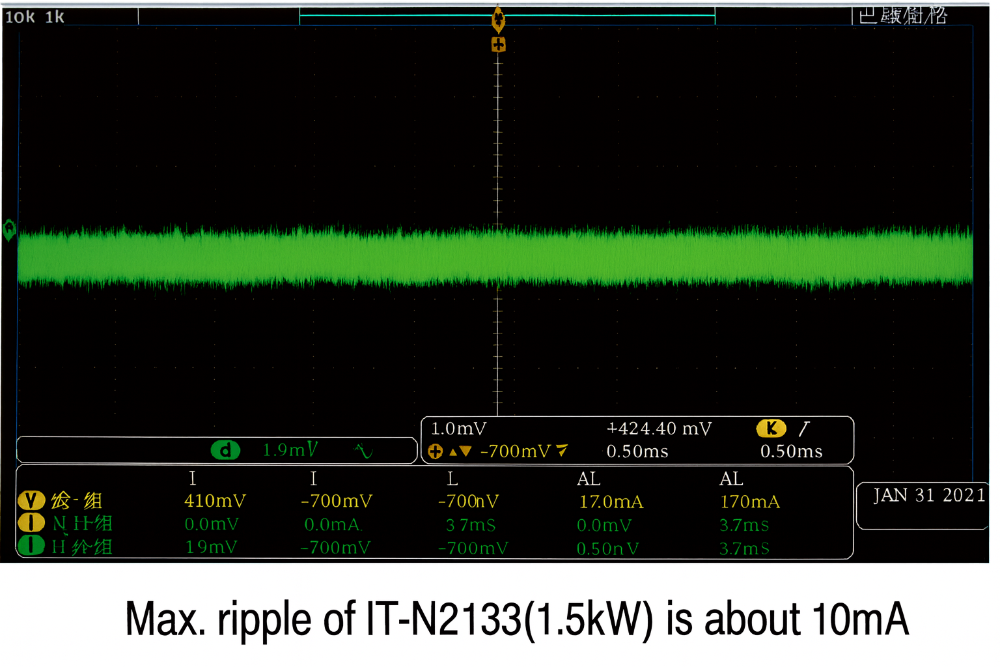Click the rising edge trigger slope symbol
The width and height of the screenshot is (1000, 667).
tap(803, 429)
